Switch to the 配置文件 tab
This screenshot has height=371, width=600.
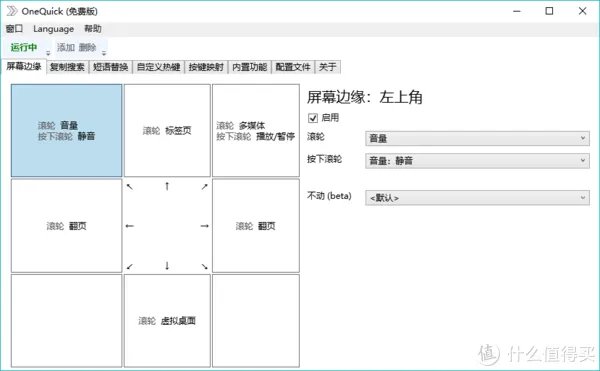point(293,67)
